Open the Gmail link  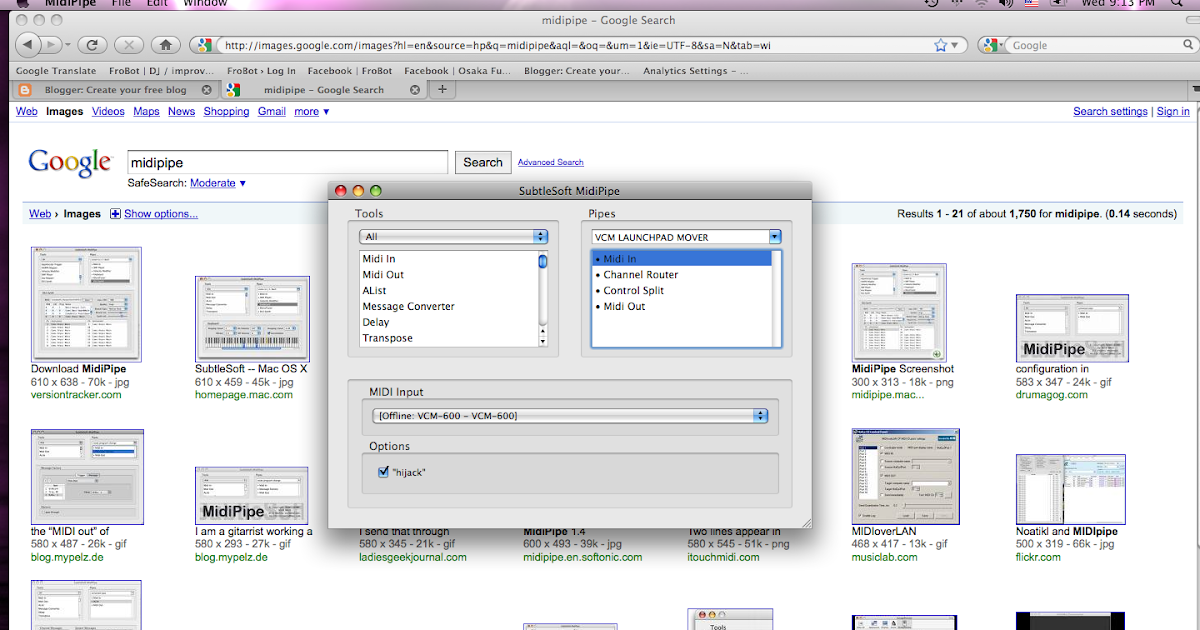(272, 112)
